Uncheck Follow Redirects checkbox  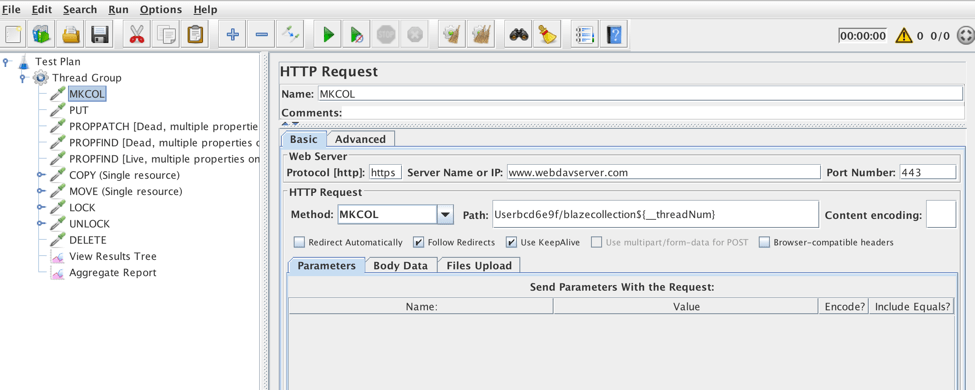coord(418,242)
